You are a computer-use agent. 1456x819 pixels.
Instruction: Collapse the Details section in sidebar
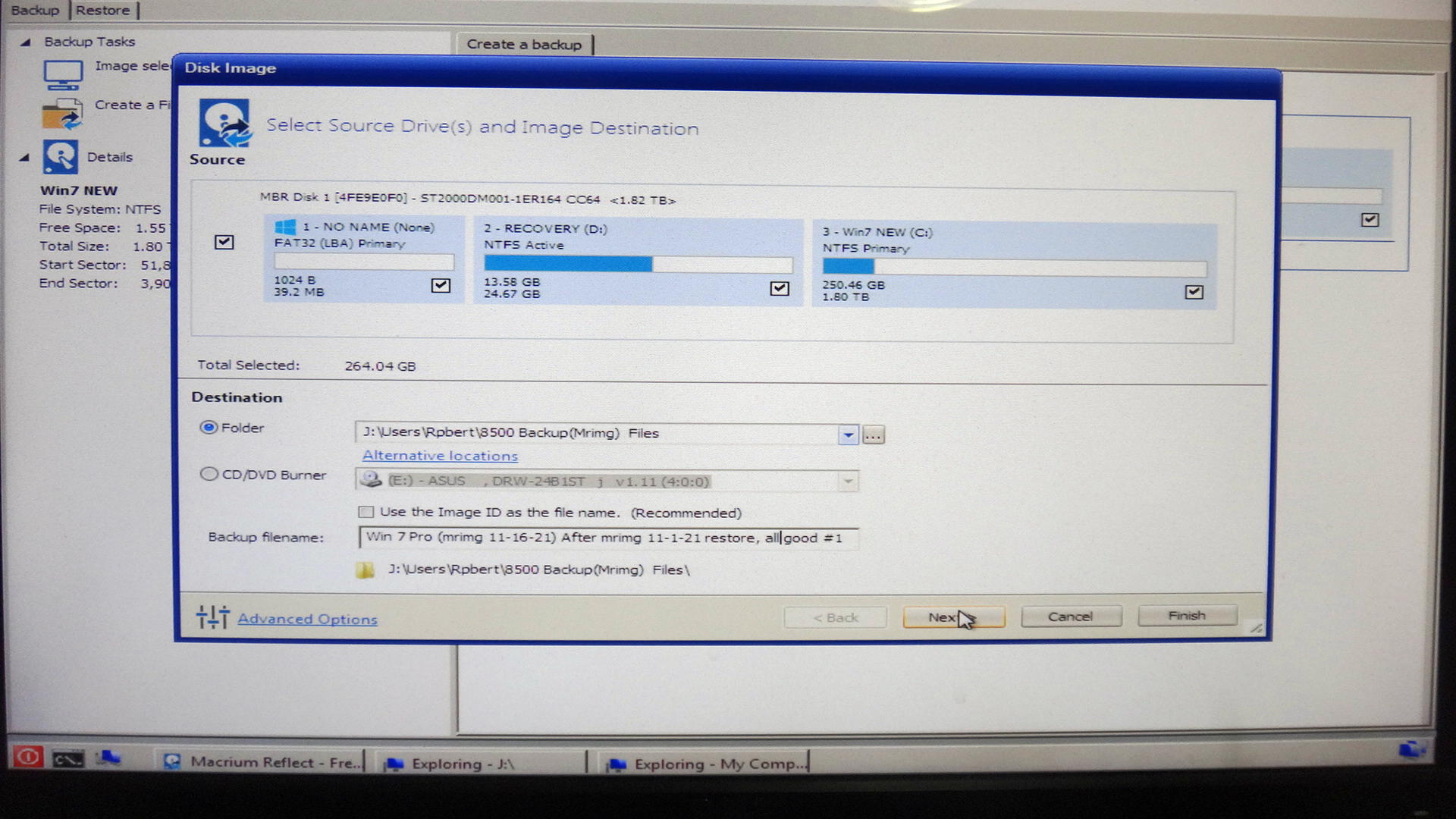pyautogui.click(x=24, y=158)
